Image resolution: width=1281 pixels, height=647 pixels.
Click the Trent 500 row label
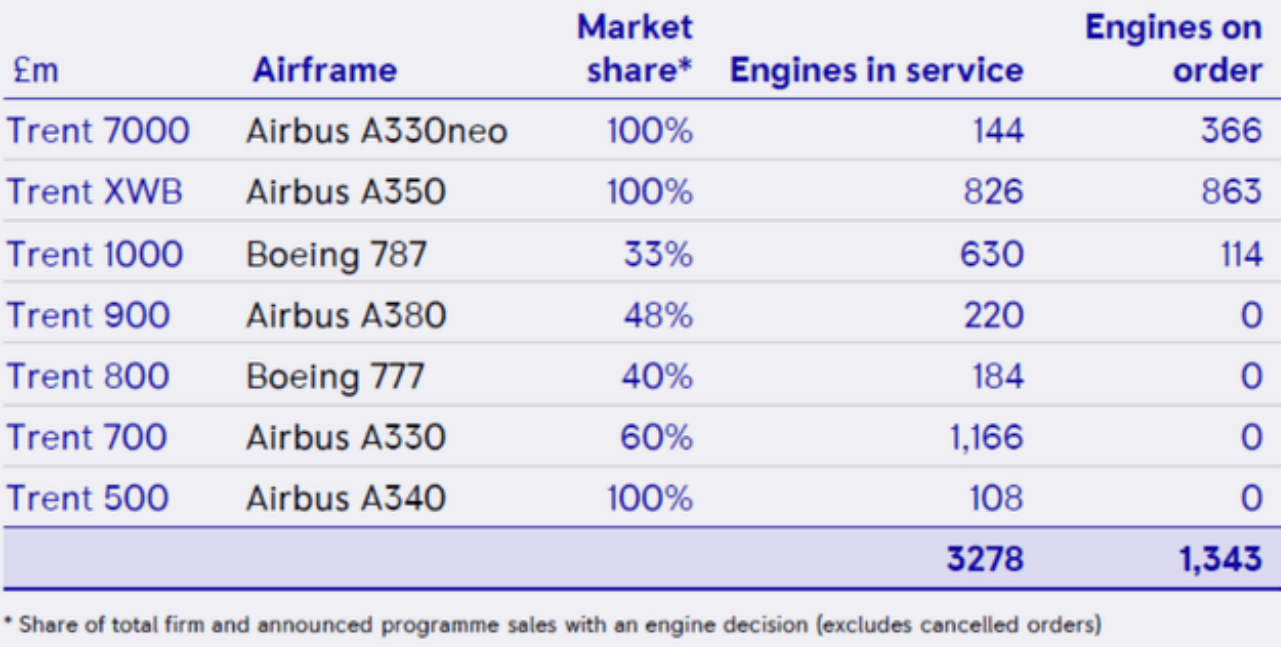pyautogui.click(x=88, y=498)
